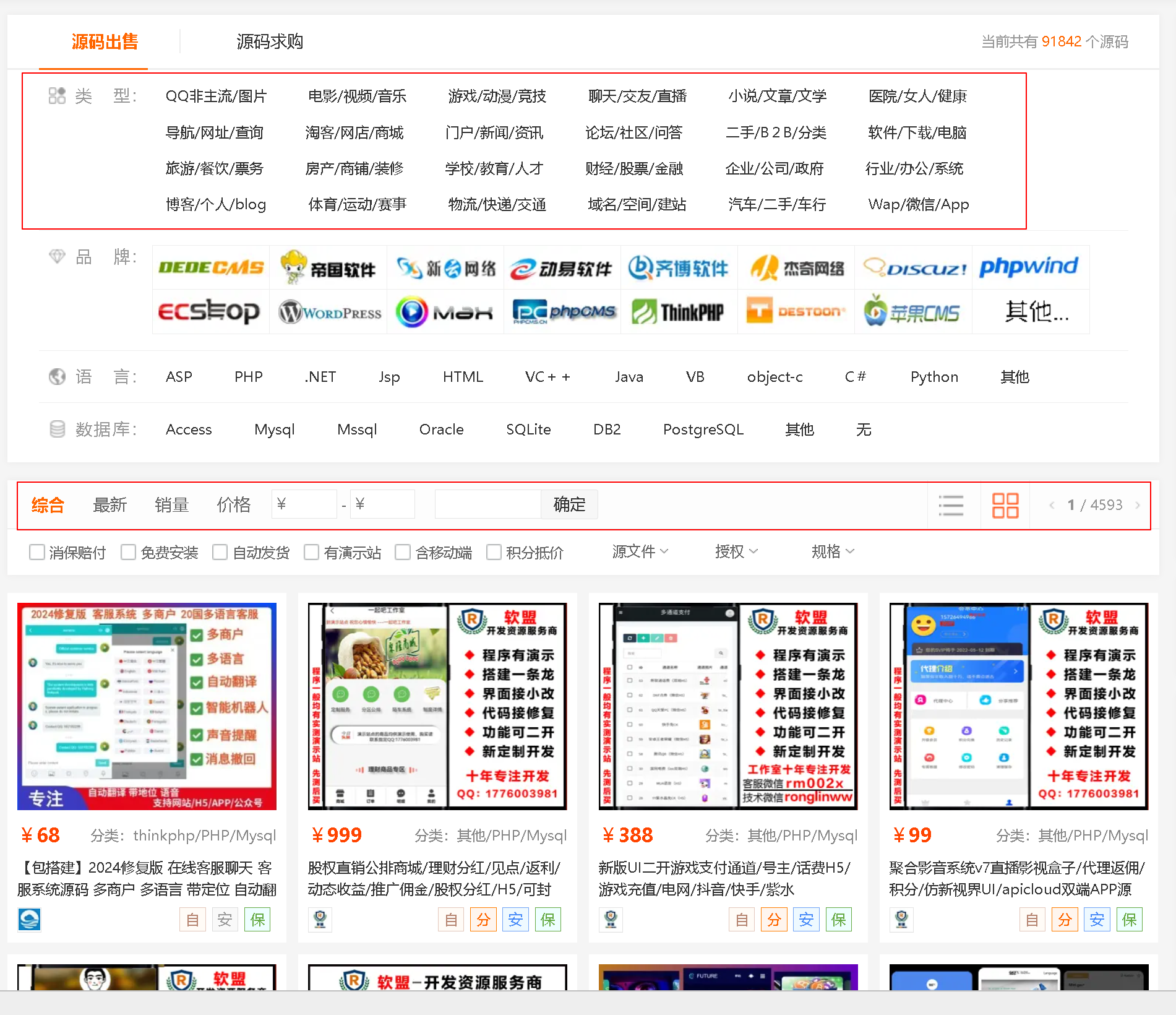Open the DEDECMS brand logo
Screen dimensions: 1176x1015
(x=211, y=267)
